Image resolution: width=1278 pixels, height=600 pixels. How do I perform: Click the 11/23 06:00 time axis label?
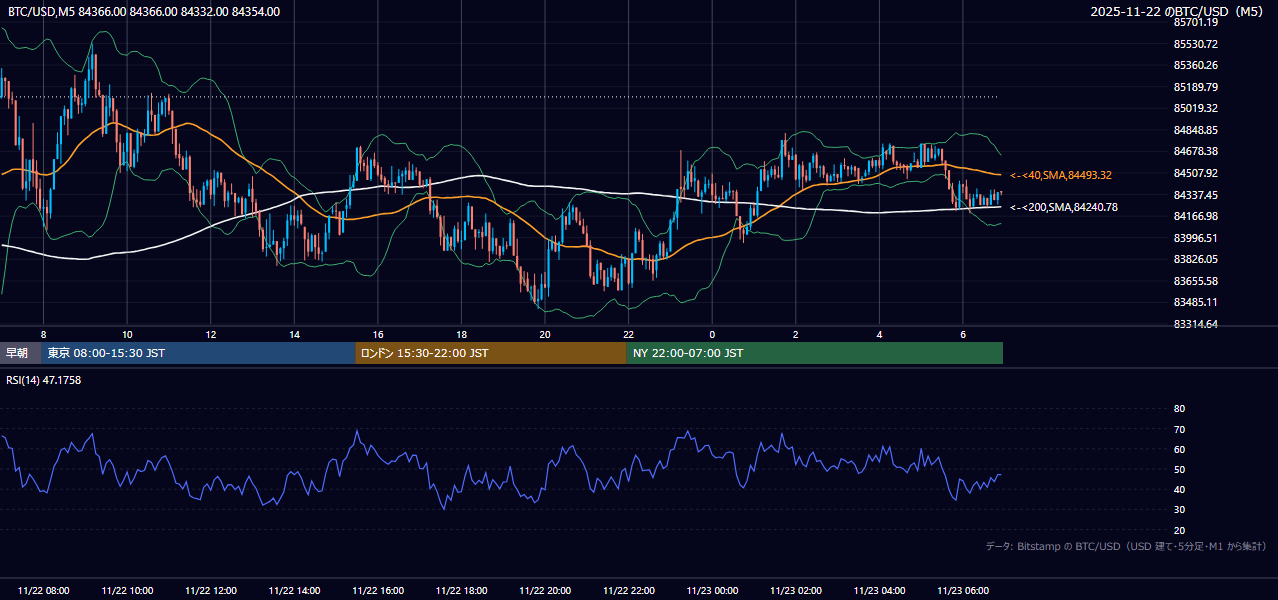point(963,591)
